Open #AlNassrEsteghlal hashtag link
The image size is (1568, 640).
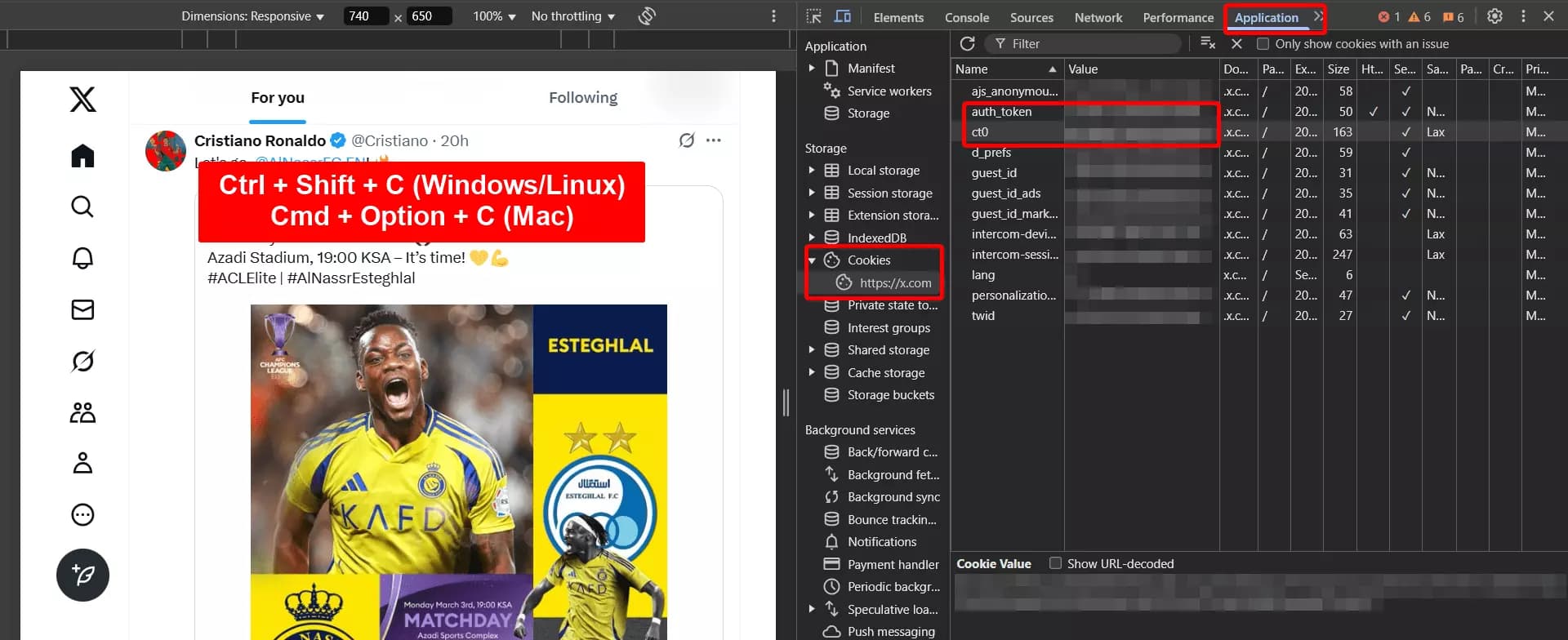351,278
